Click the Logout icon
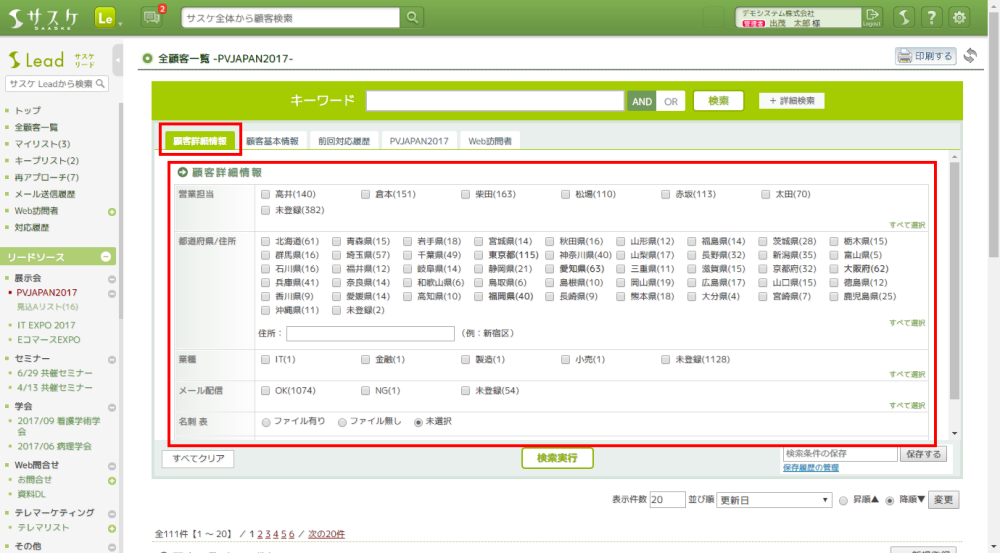The image size is (1000, 553). [872, 17]
